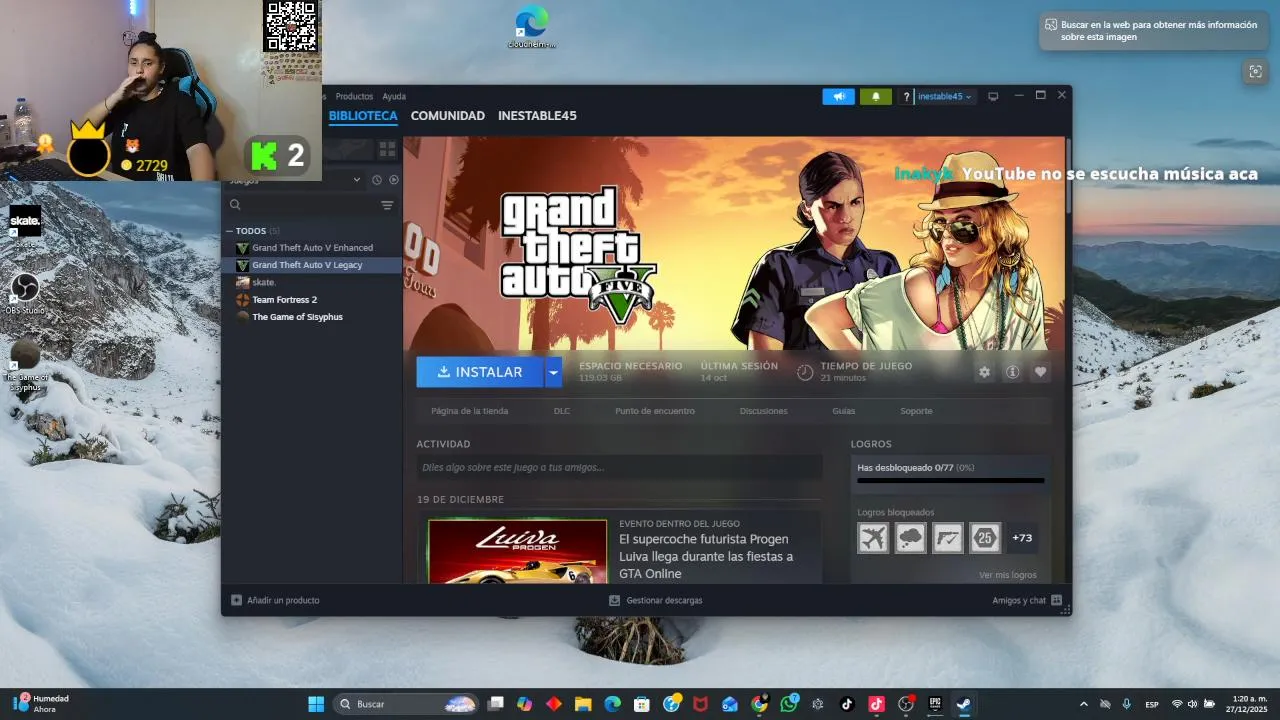
Task: Open the supercoche Progen Luiva headline
Action: pyautogui.click(x=706, y=556)
